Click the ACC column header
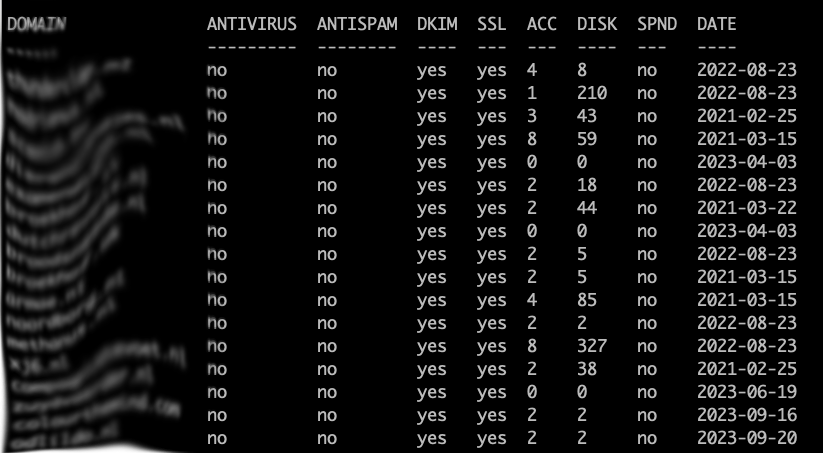The height and width of the screenshot is (453, 823). click(542, 24)
